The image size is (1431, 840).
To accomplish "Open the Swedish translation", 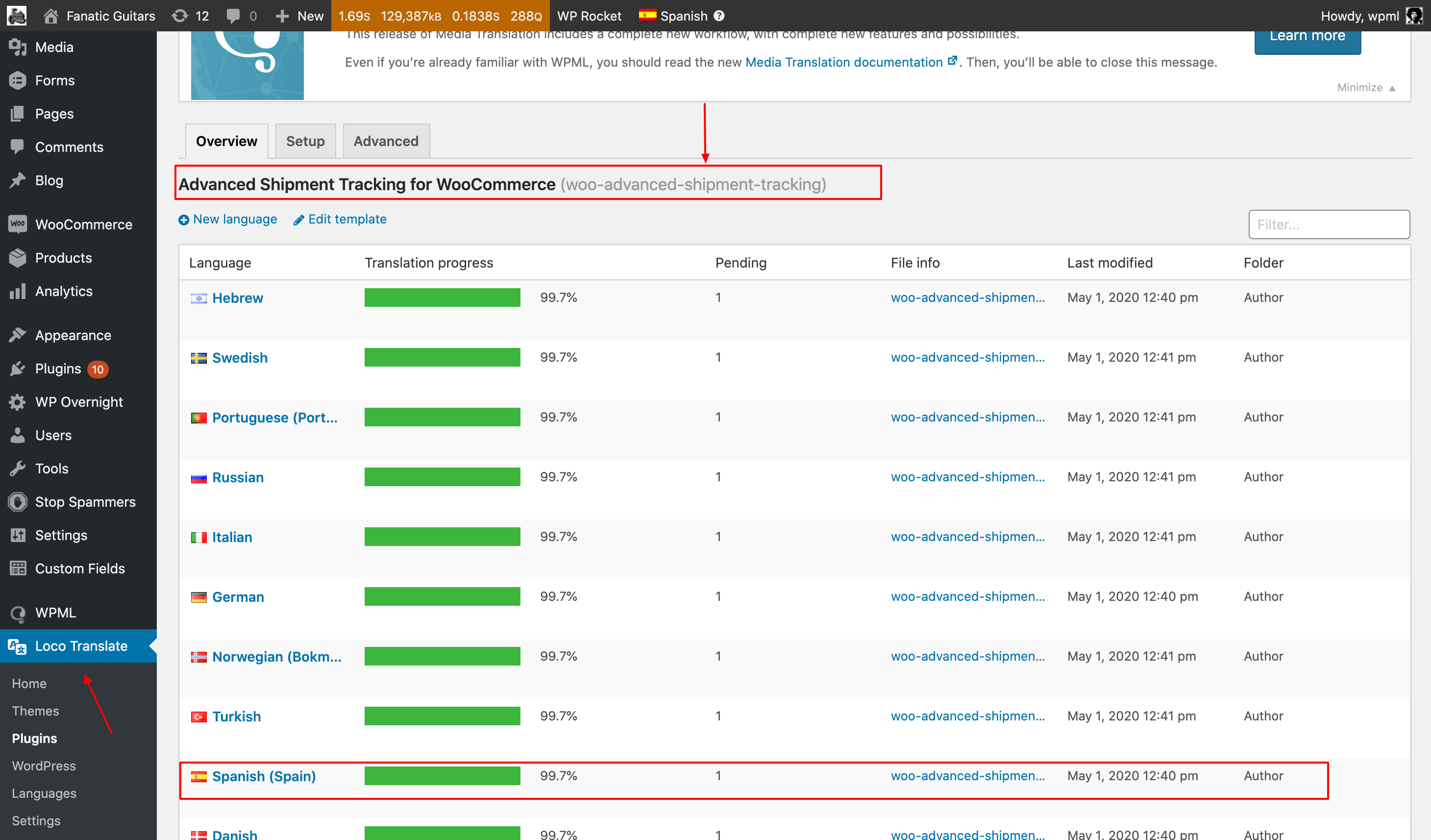I will (x=240, y=358).
